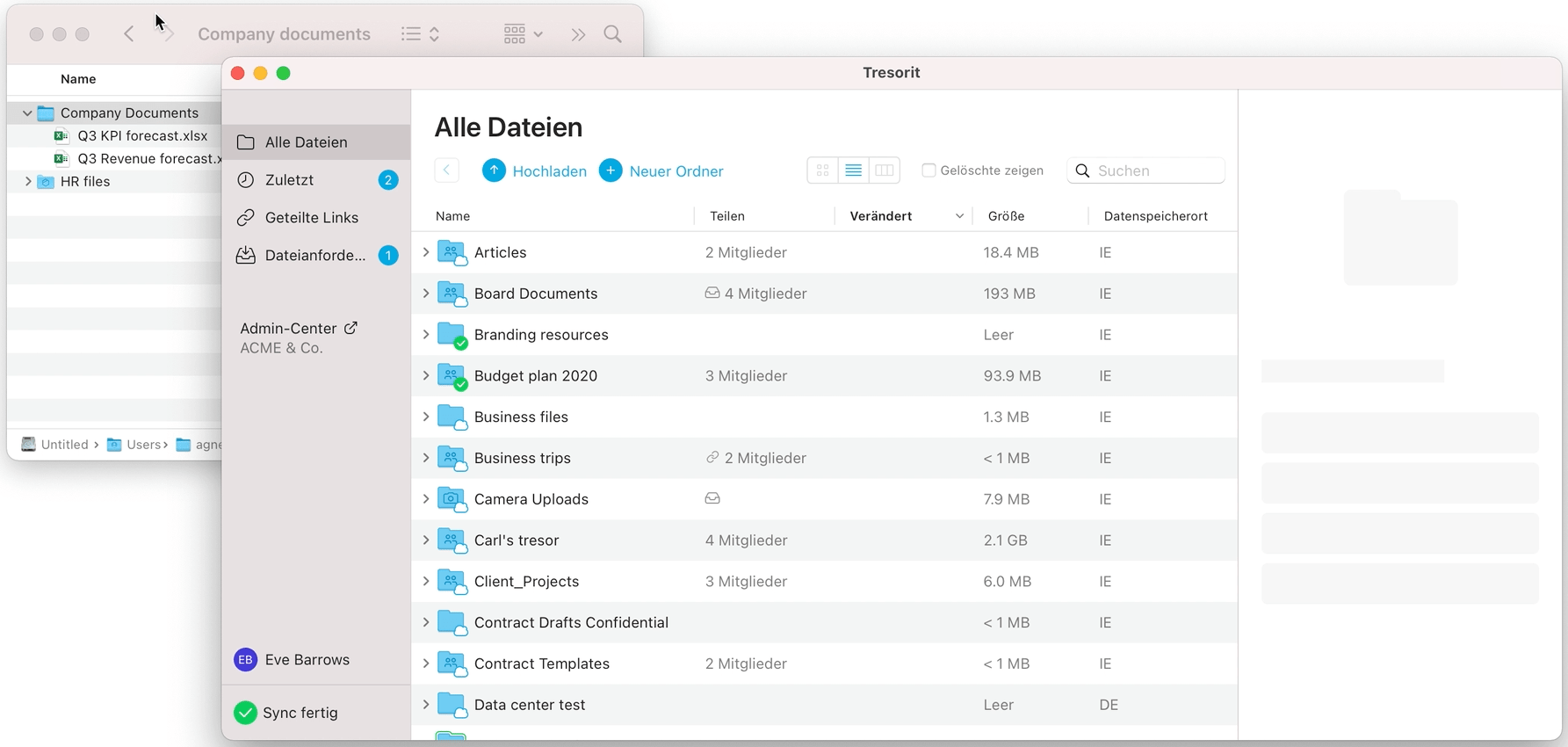This screenshot has height=747, width=1568.
Task: Expand the Camera Uploads folder
Action: click(x=426, y=499)
